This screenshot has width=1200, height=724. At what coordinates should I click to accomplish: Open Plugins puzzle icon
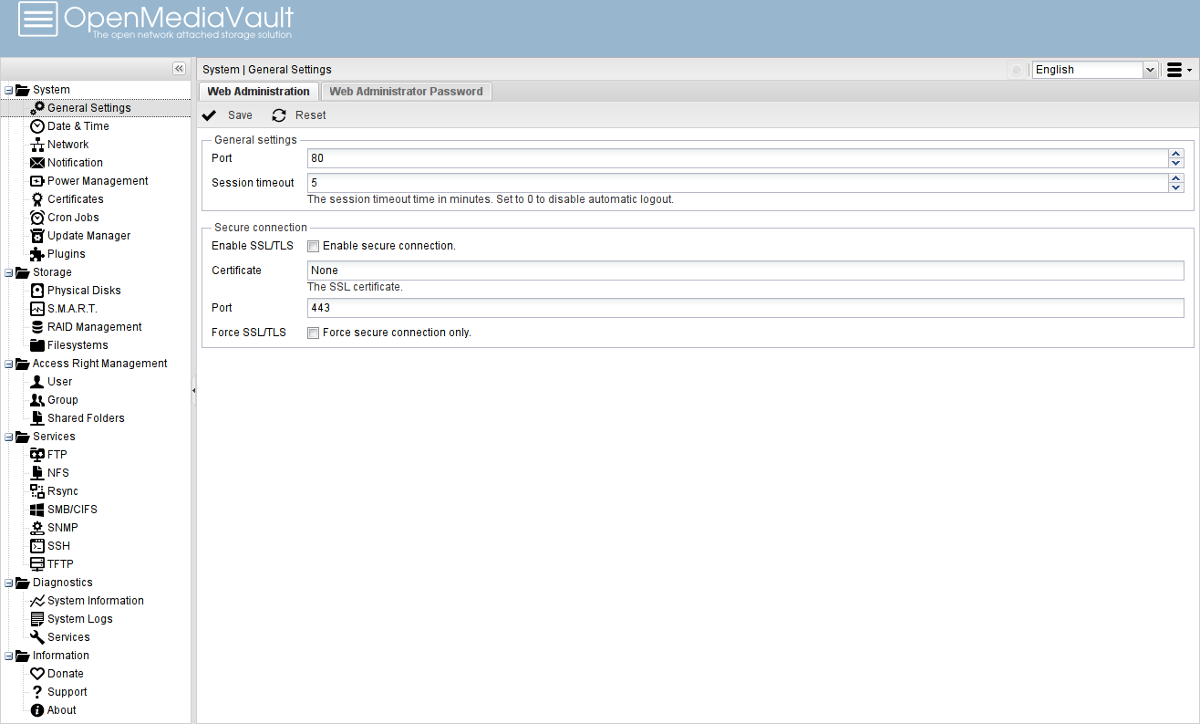tap(38, 254)
